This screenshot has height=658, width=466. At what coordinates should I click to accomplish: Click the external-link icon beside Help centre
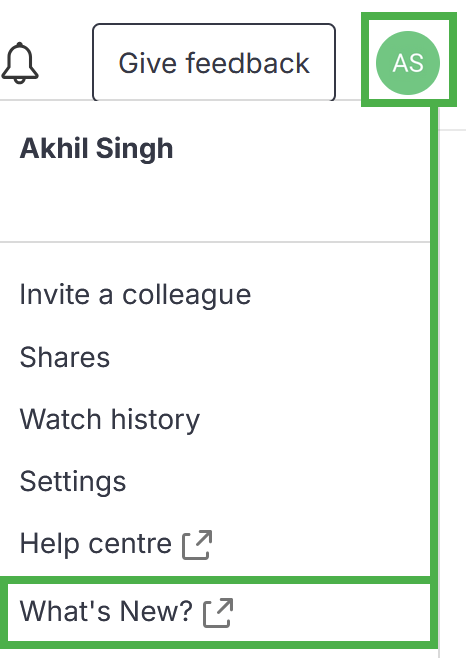coord(197,545)
